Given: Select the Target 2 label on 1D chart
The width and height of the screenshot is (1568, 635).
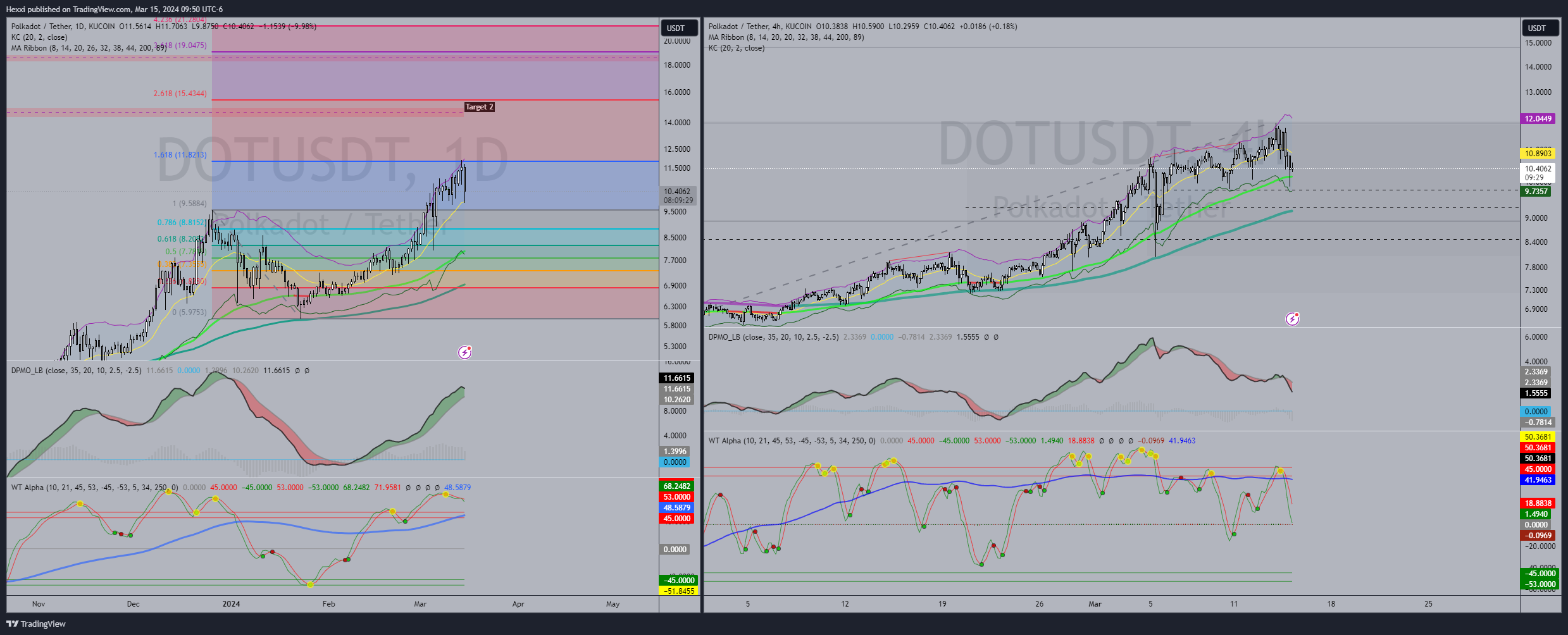Looking at the screenshot, I should click(479, 107).
